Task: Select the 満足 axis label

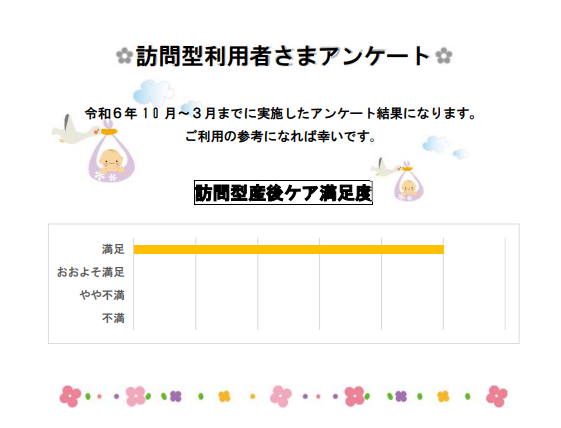Action: tap(113, 249)
